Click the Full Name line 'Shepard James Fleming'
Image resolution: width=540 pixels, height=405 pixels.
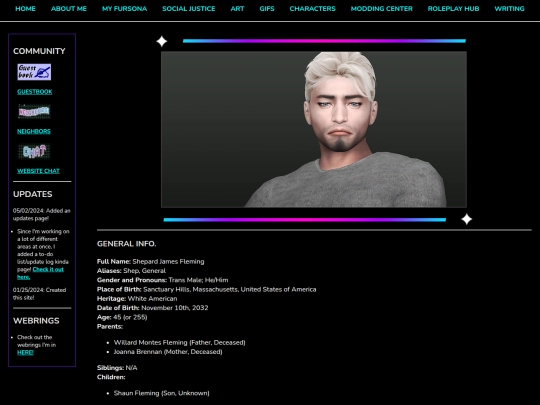pos(150,261)
